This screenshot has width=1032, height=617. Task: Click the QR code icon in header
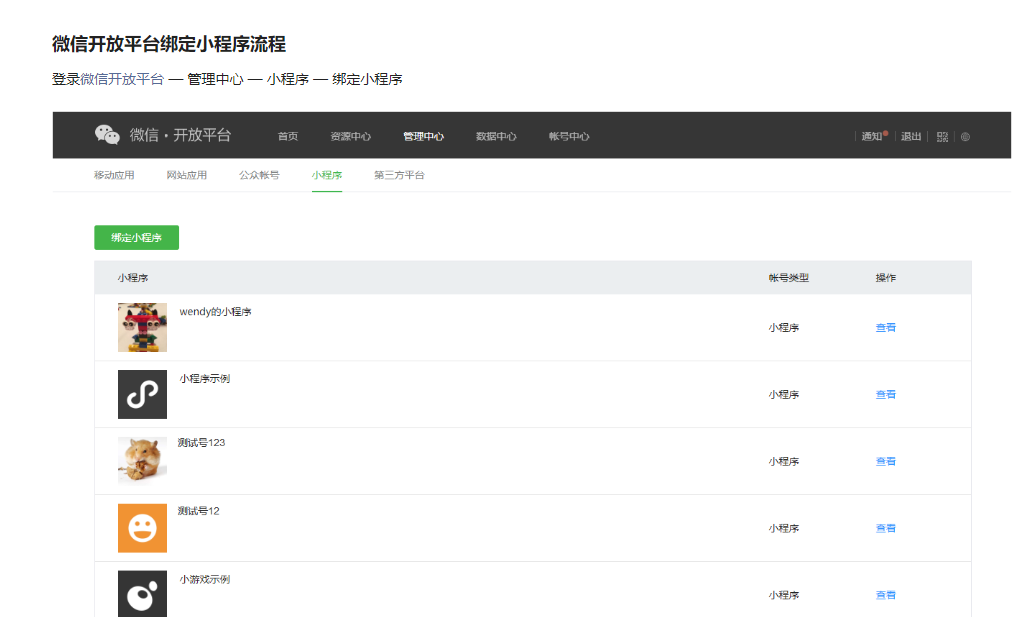pos(942,137)
